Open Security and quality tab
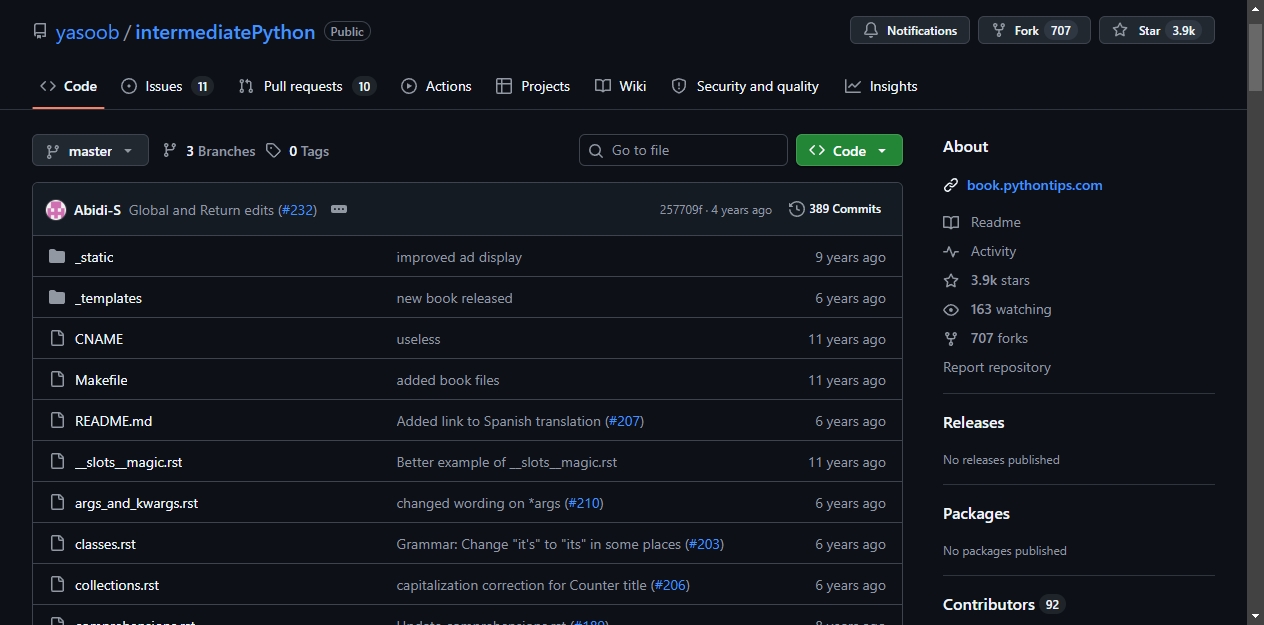This screenshot has height=625, width=1264. point(745,86)
